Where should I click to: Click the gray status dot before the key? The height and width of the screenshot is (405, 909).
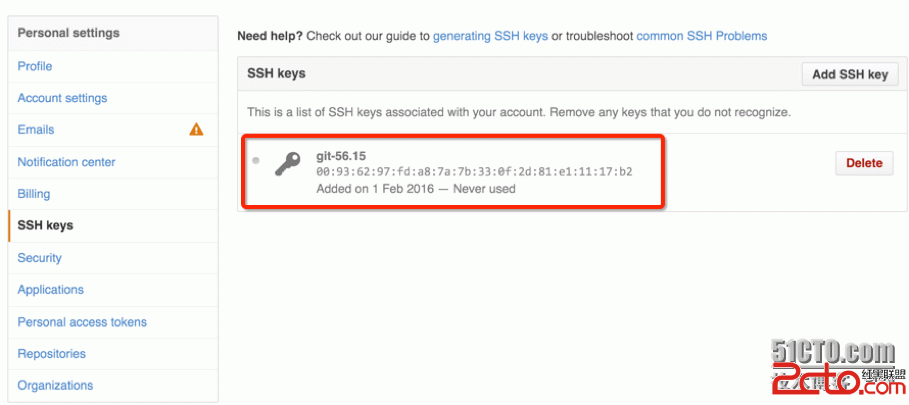(x=256, y=160)
